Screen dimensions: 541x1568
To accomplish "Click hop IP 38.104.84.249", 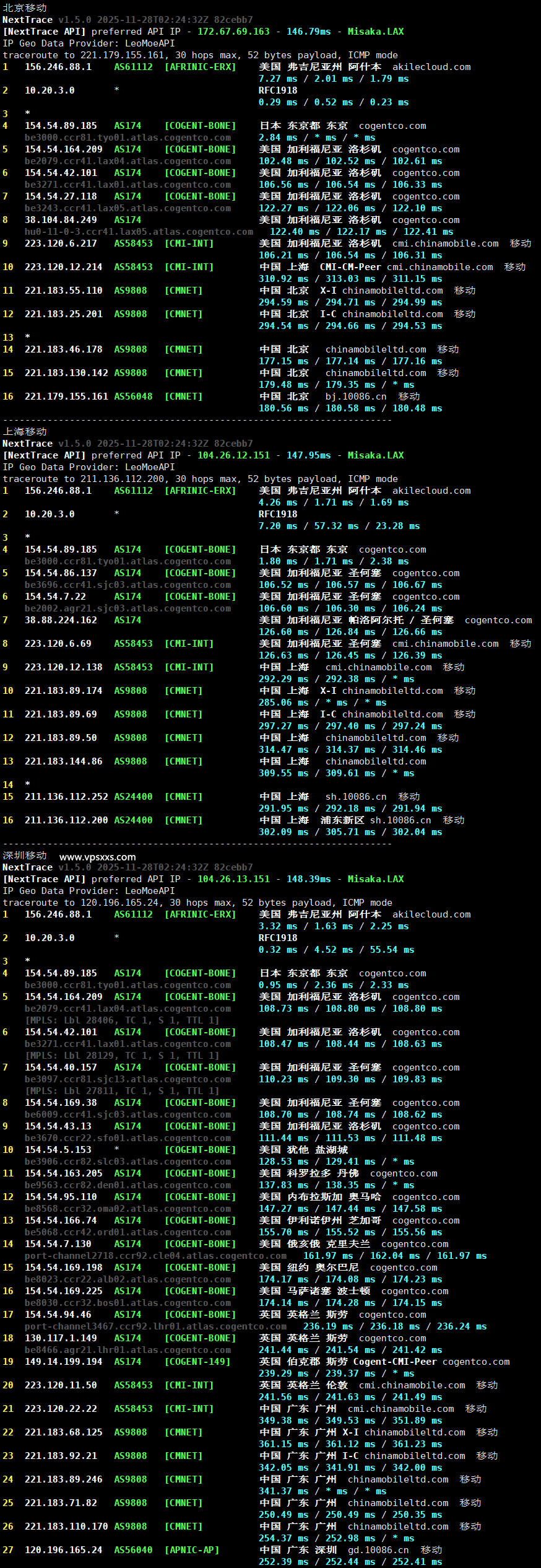I will click(61, 220).
